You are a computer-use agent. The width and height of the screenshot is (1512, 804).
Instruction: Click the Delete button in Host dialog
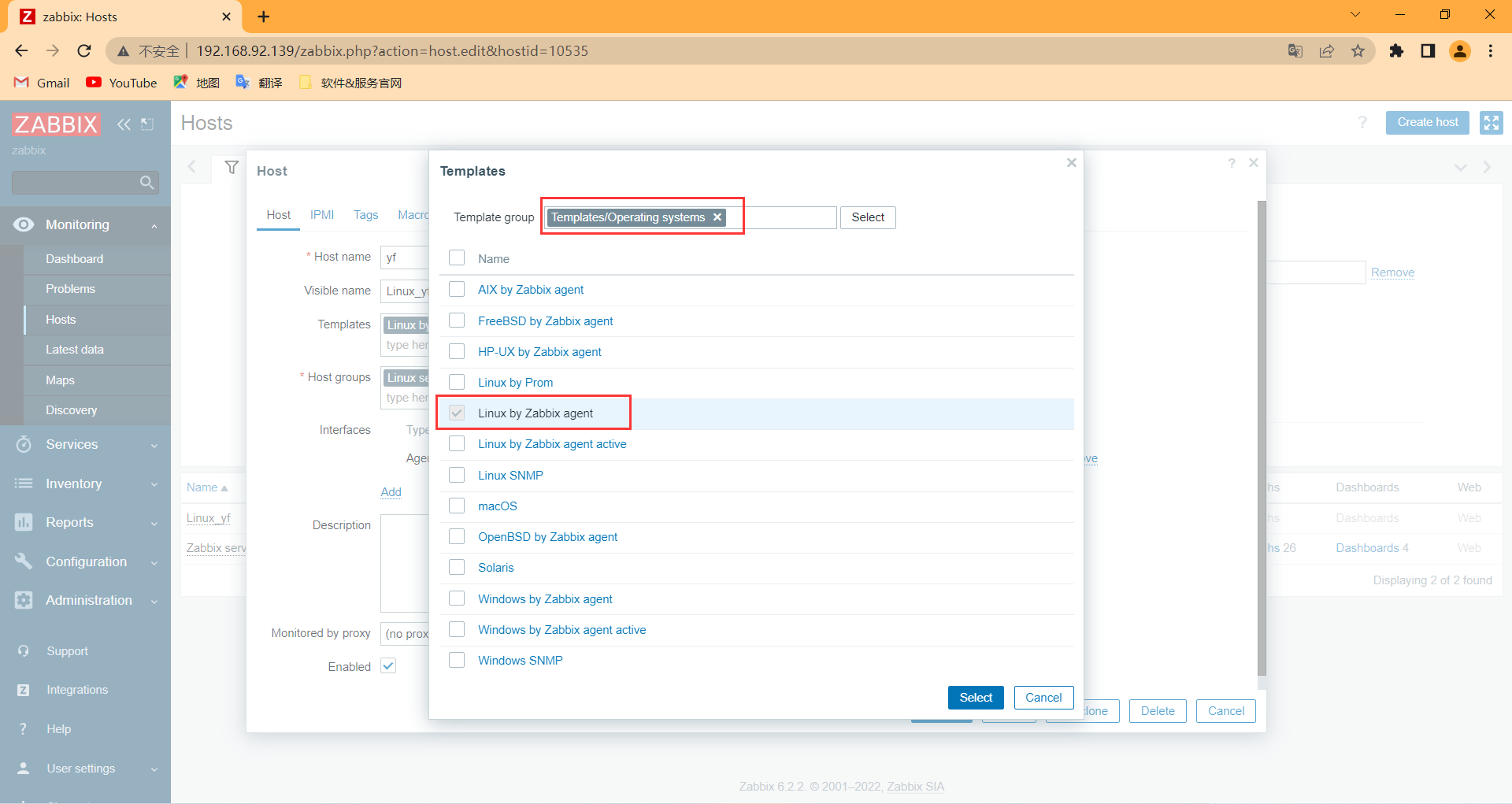point(1158,711)
